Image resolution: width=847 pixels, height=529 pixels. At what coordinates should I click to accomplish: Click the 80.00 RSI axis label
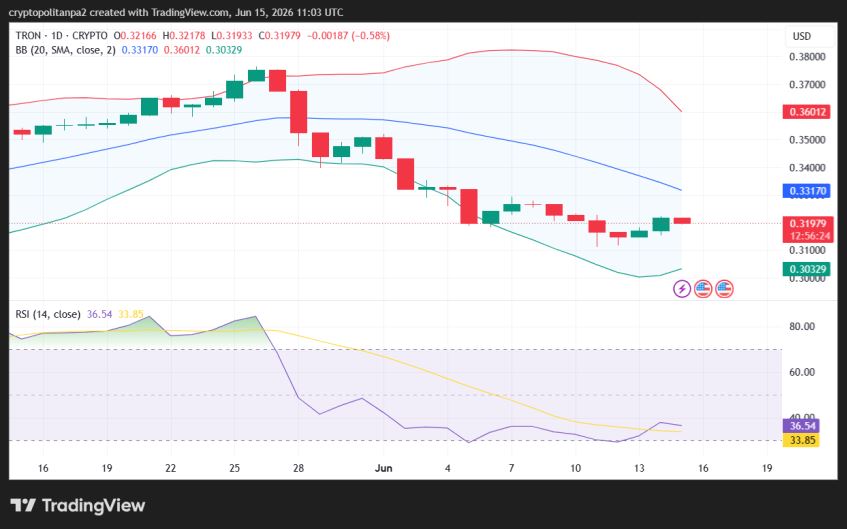(802, 326)
